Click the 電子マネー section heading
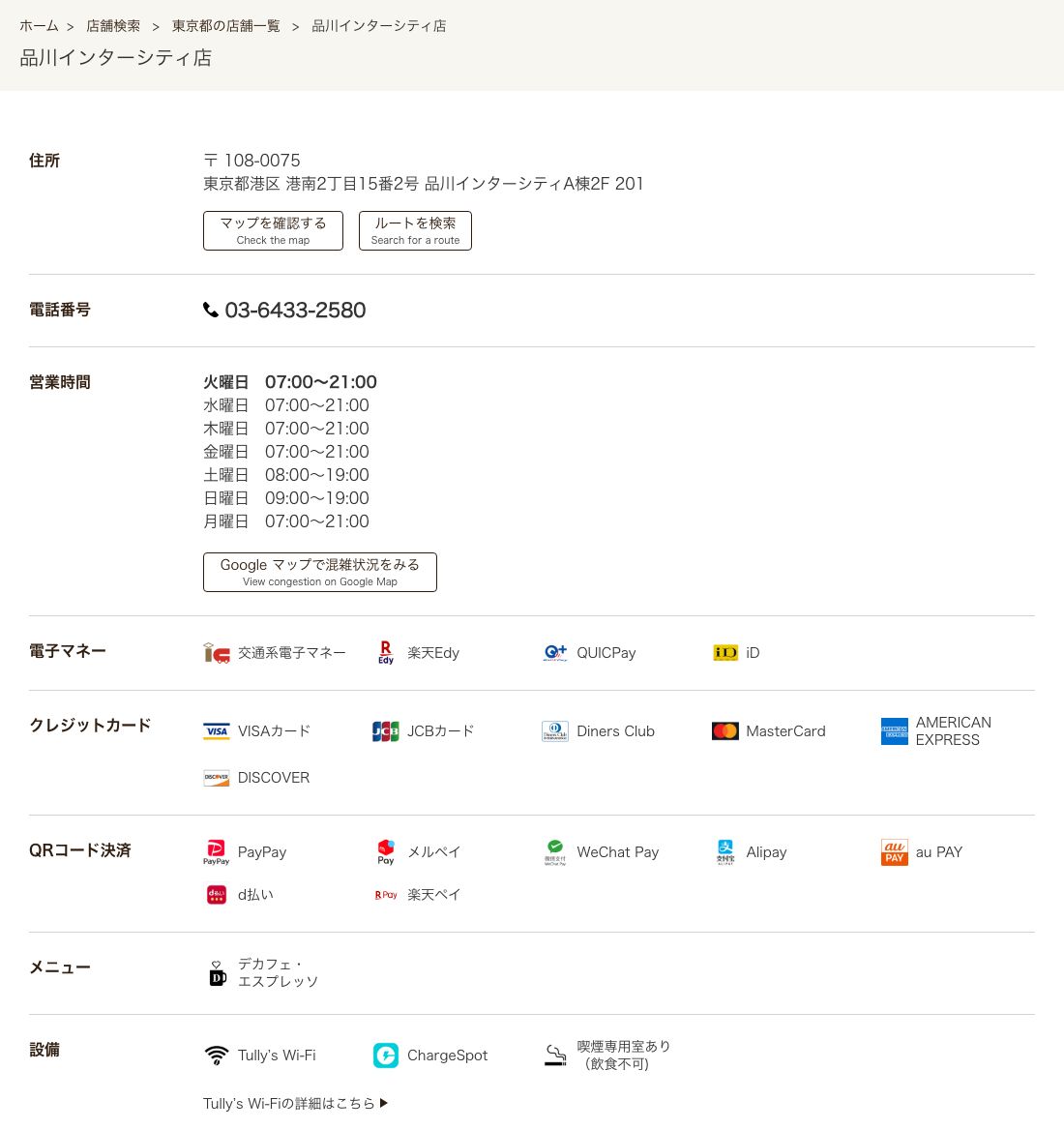1064x1130 pixels. [68, 651]
